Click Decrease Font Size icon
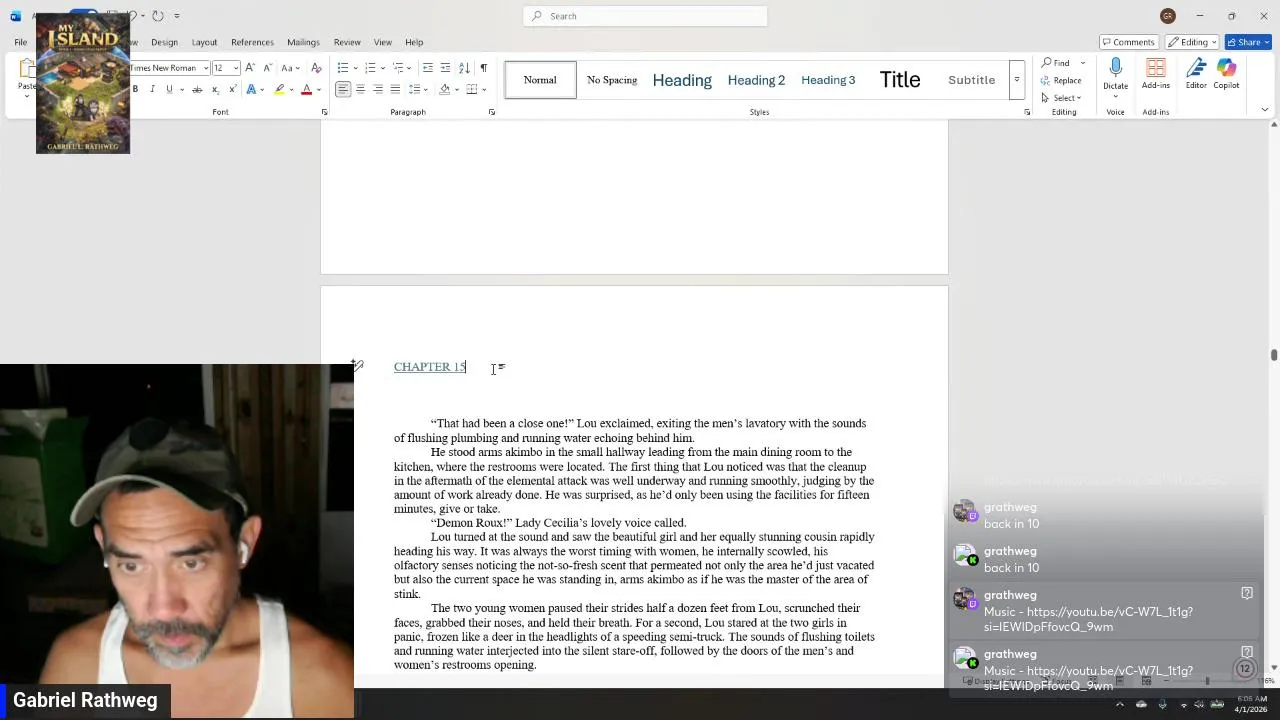1280x720 pixels. [267, 68]
